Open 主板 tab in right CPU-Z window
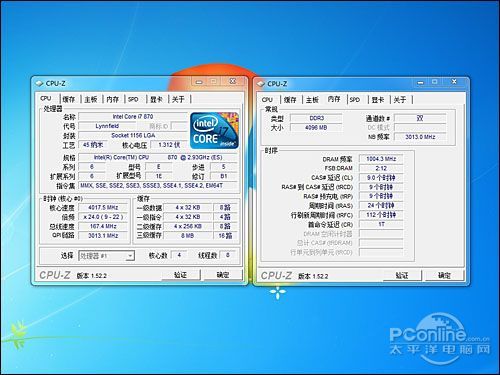The height and width of the screenshot is (375, 500). click(312, 100)
